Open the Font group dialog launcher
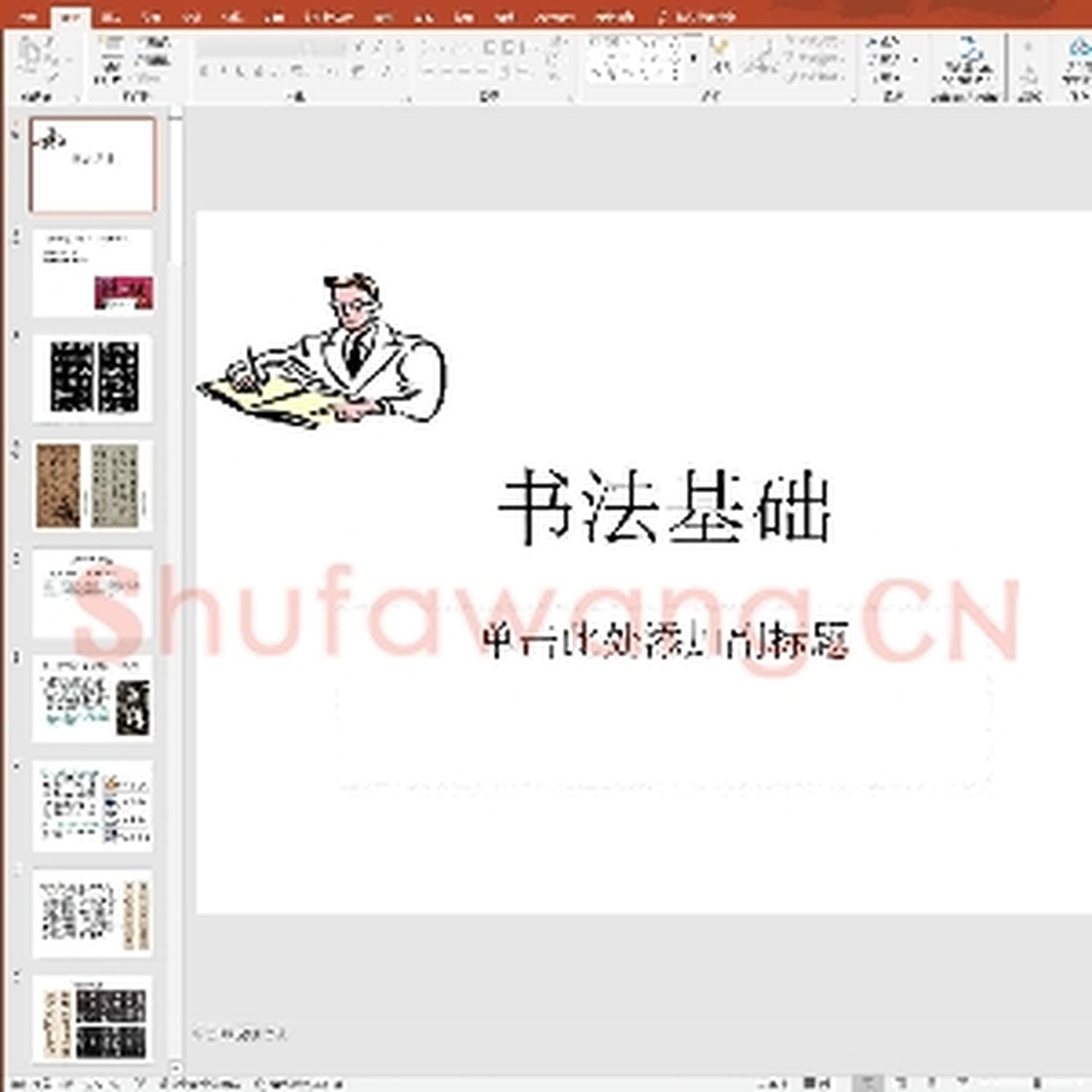This screenshot has height=1092, width=1092. coord(409,98)
